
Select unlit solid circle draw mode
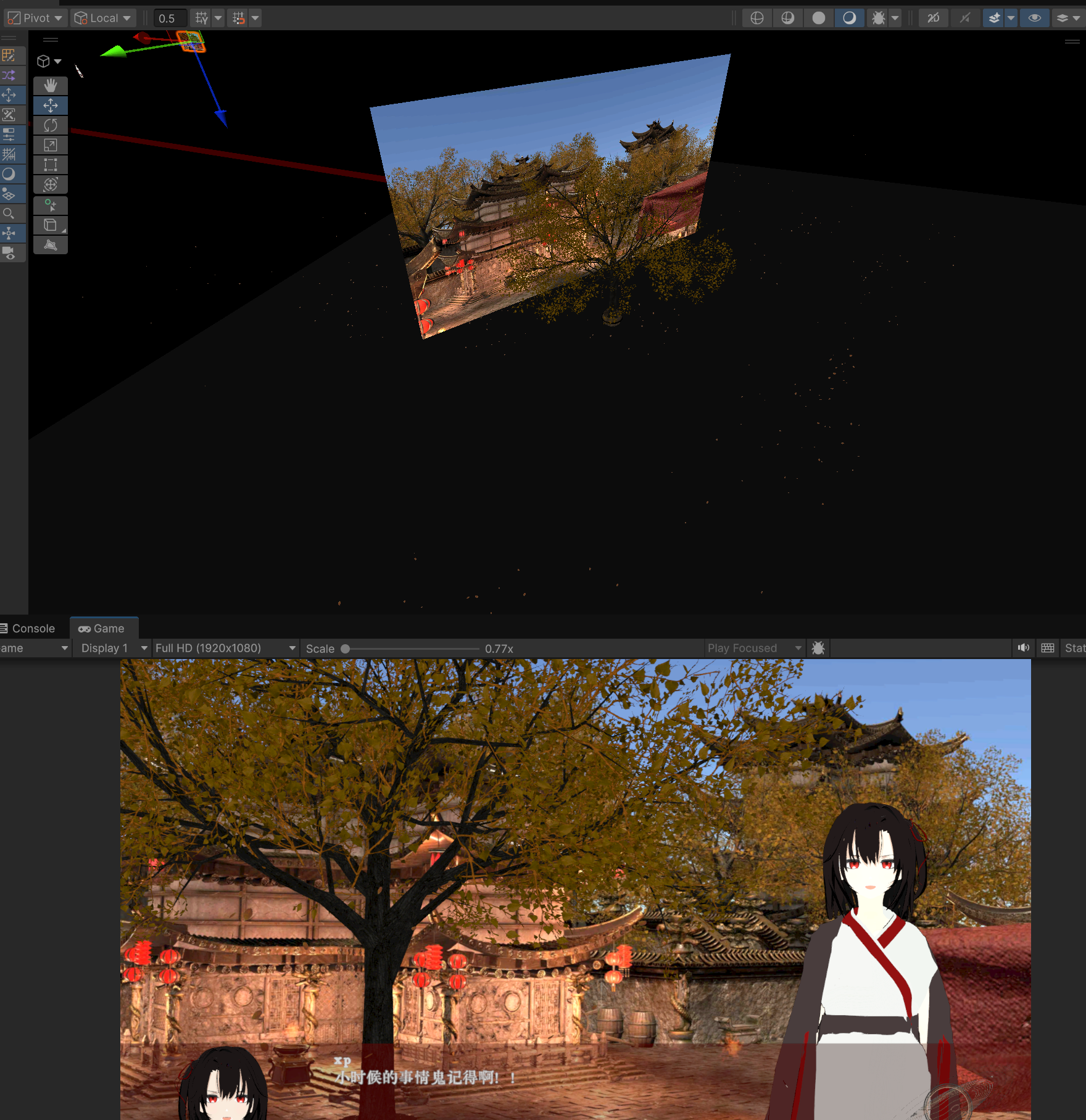click(x=819, y=18)
